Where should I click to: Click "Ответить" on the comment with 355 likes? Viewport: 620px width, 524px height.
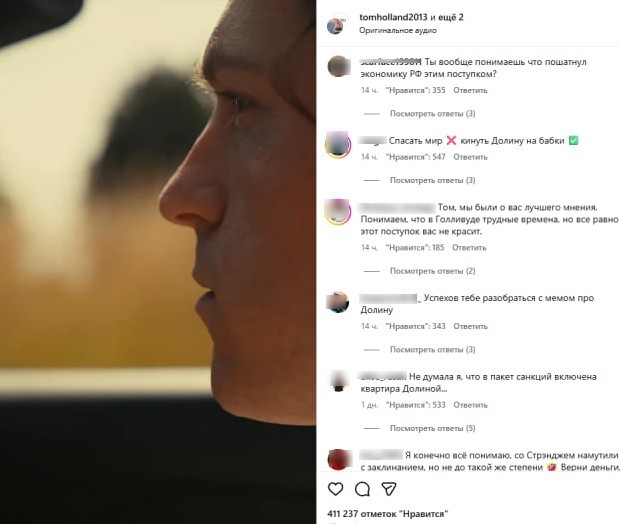[470, 90]
